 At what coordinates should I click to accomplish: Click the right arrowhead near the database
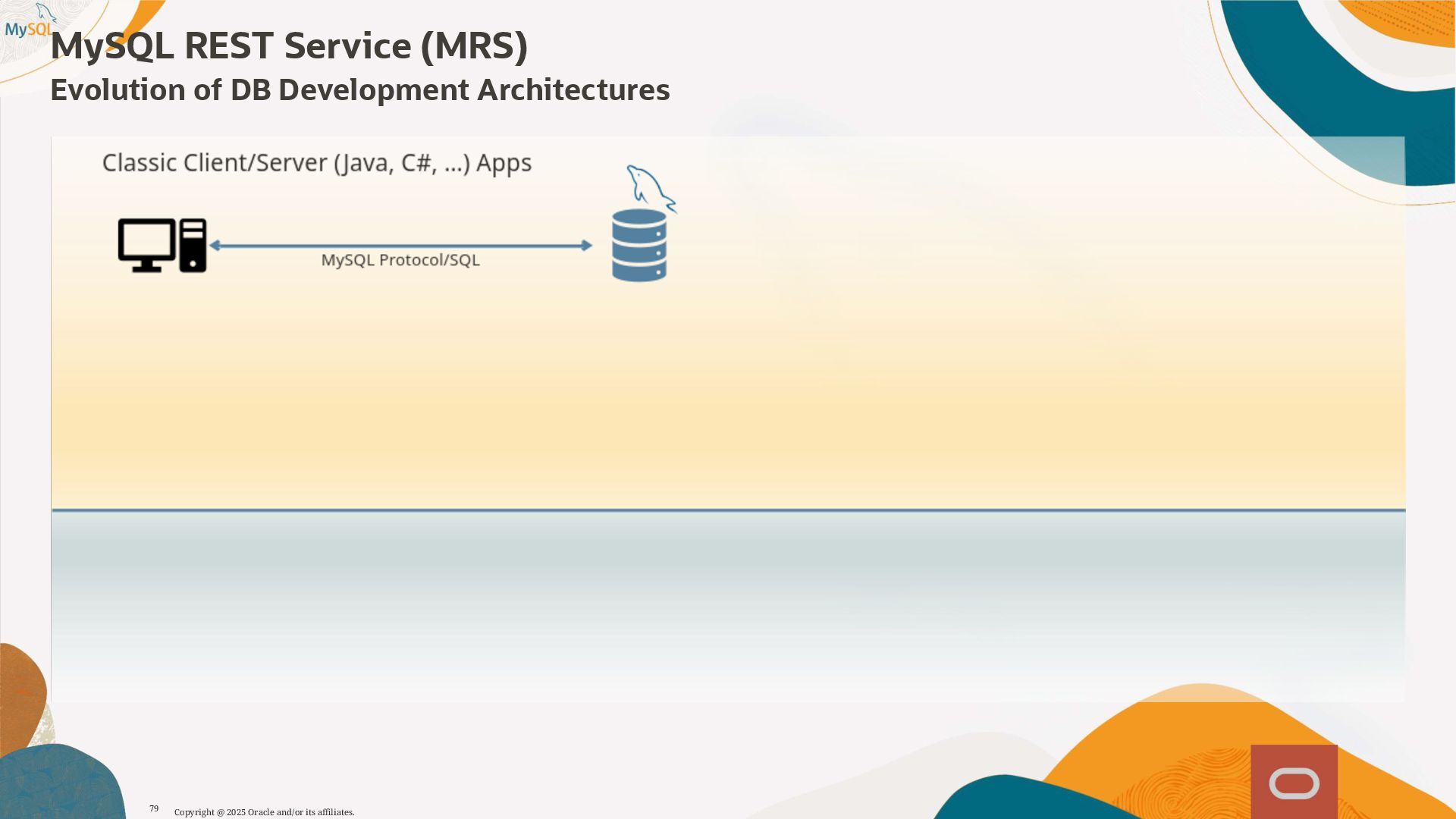pos(586,245)
